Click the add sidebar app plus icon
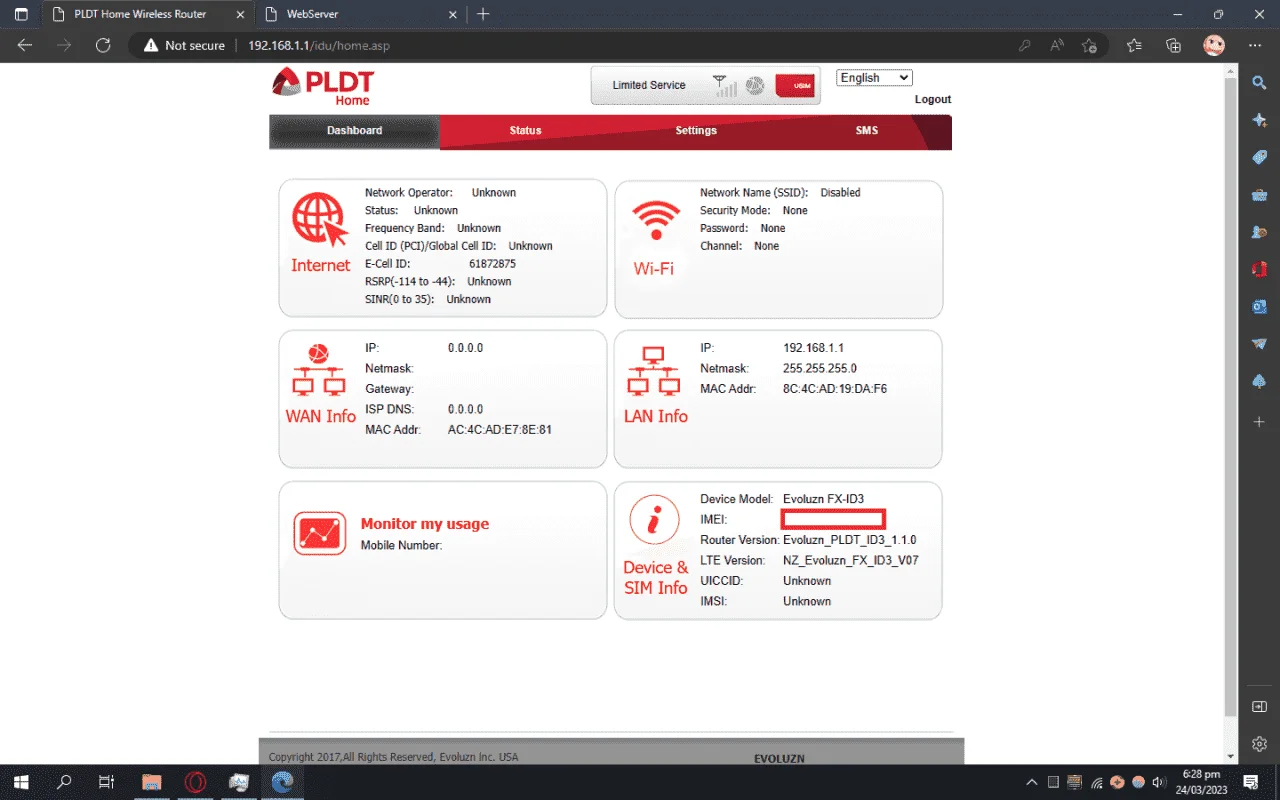Screen dimensions: 1280x800 pyautogui.click(x=1260, y=422)
